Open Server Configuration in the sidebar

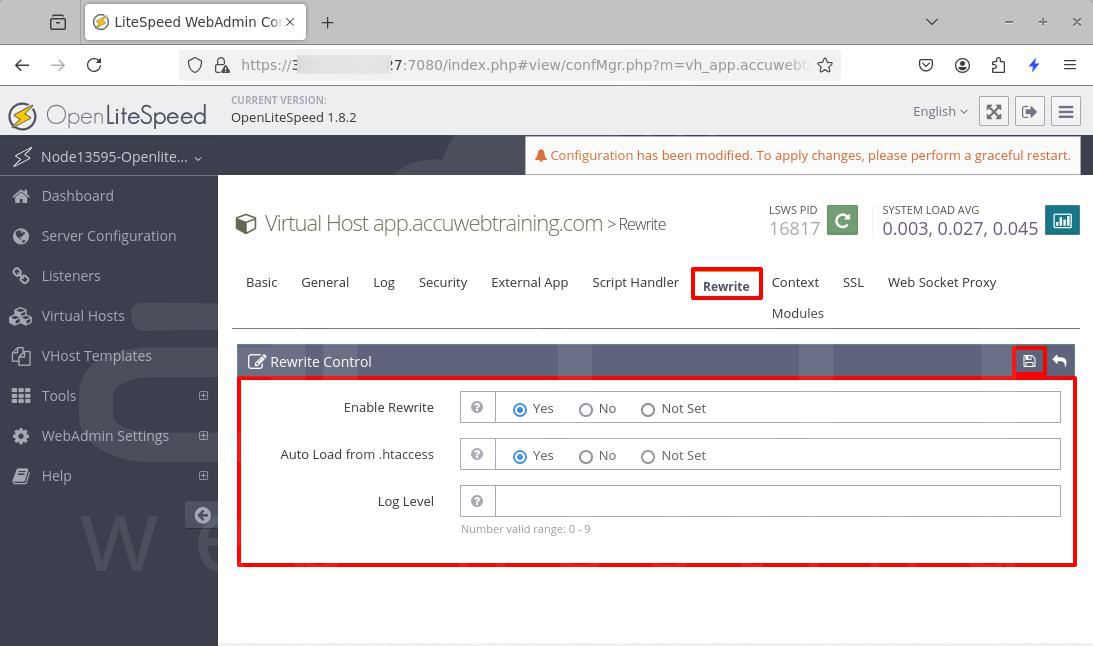(x=109, y=236)
